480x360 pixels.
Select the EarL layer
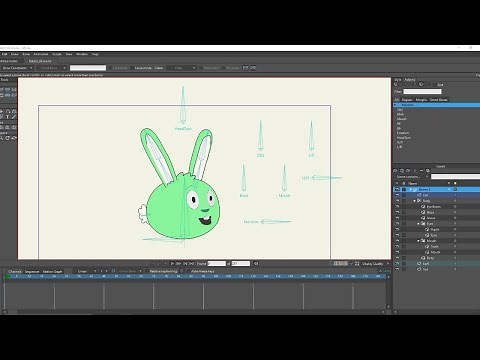tap(426, 264)
